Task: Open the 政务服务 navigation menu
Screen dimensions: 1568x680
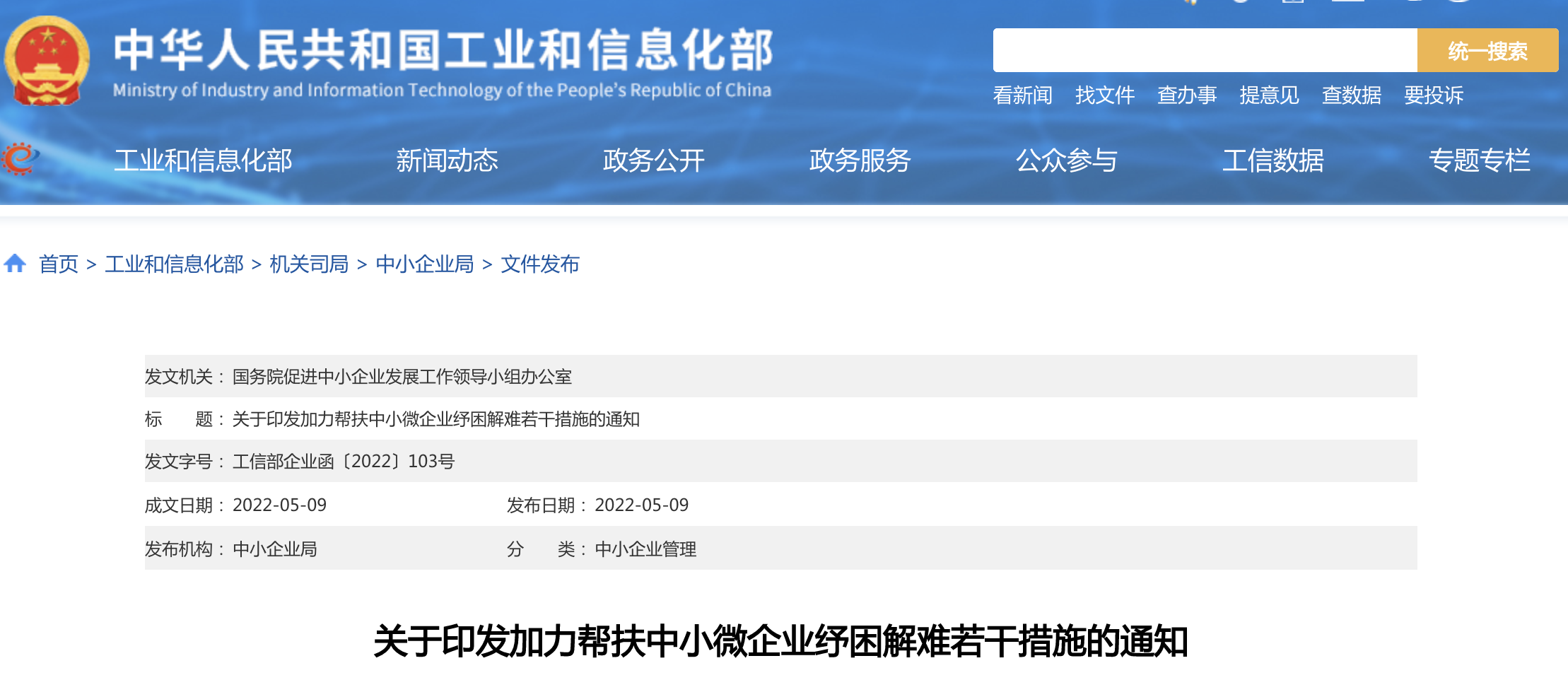Action: pos(860,160)
